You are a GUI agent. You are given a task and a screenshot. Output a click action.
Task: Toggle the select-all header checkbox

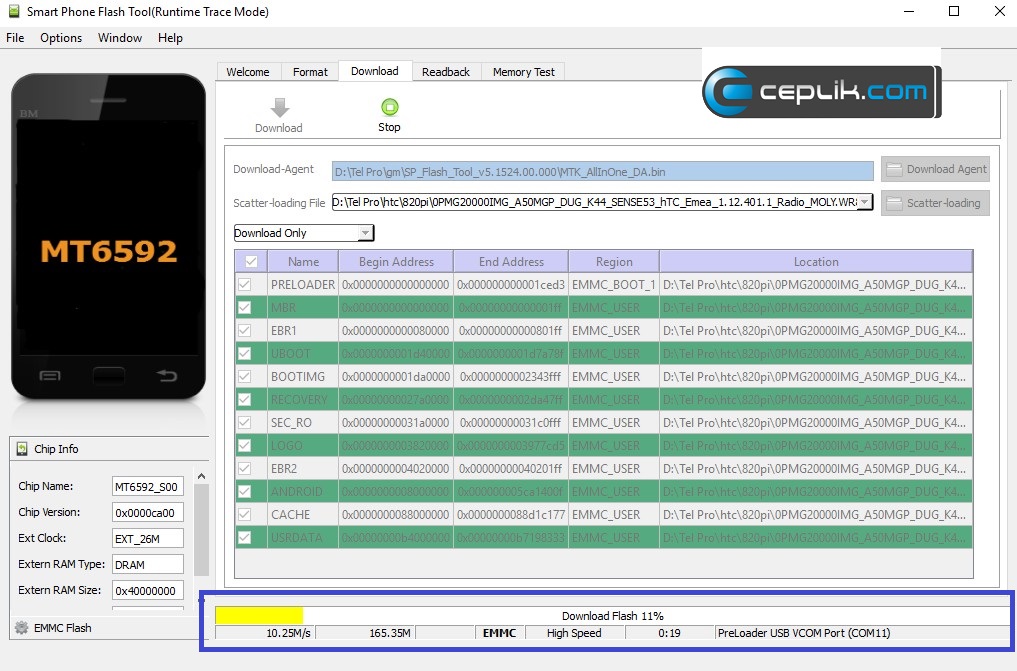(251, 262)
